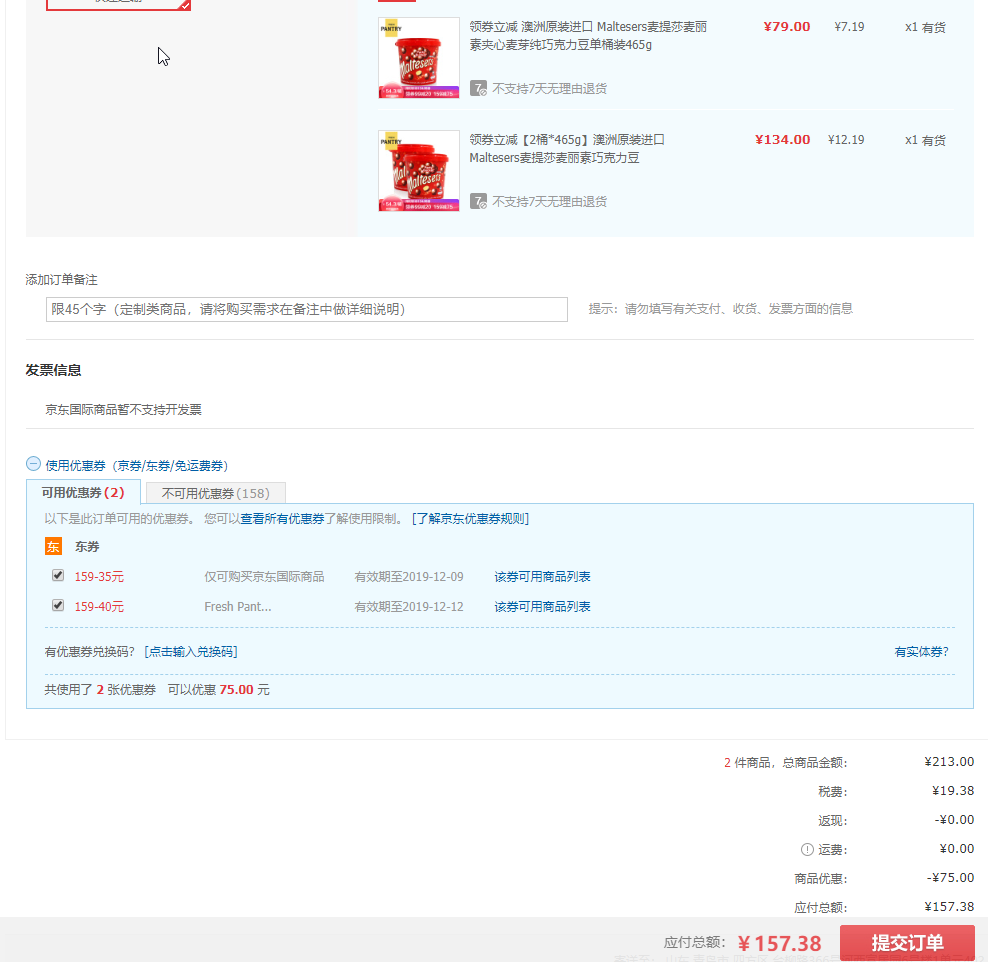
Task: Click the -¥75.00 discount amount
Action: coord(950,878)
